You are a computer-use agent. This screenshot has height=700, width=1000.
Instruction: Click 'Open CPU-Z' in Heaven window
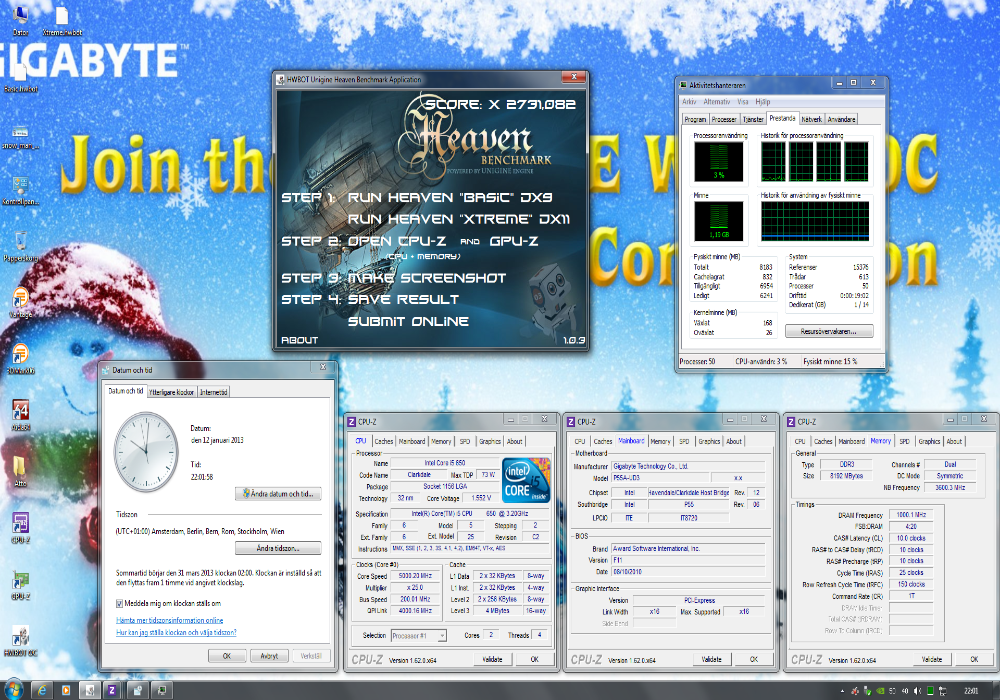click(x=397, y=241)
